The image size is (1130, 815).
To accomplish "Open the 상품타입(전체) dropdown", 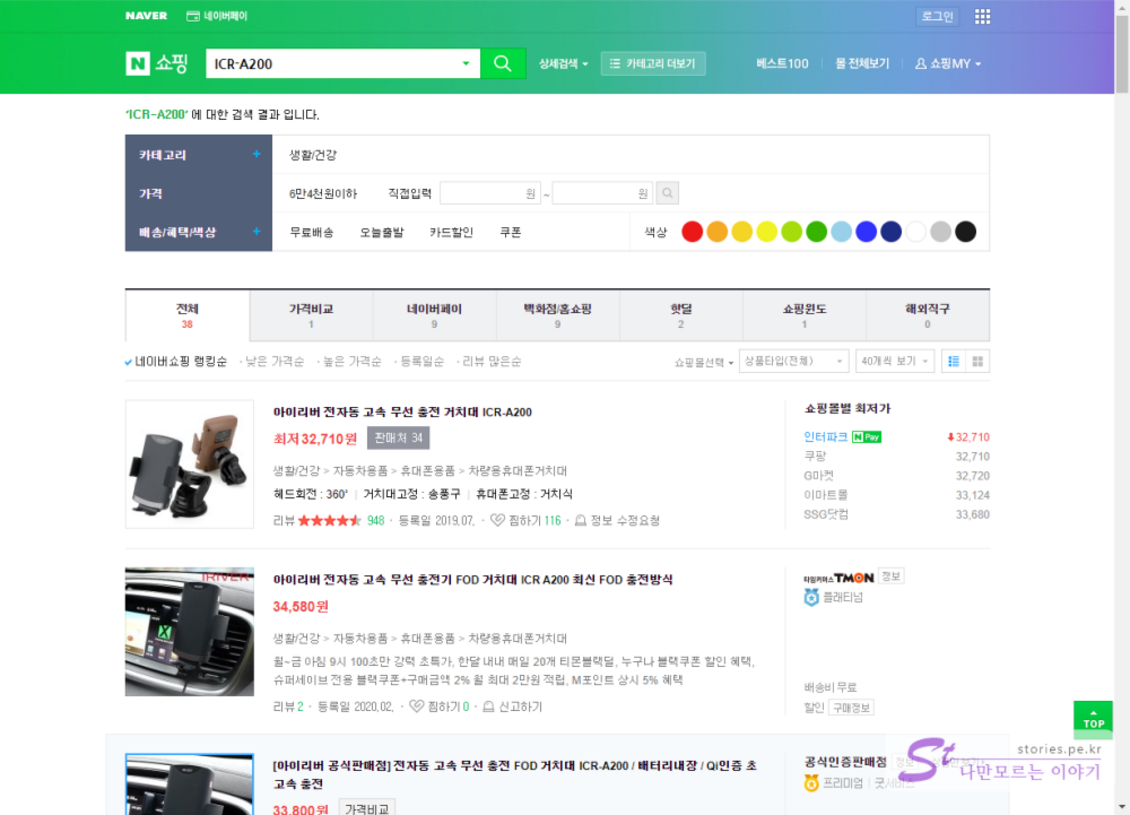I will 794,361.
